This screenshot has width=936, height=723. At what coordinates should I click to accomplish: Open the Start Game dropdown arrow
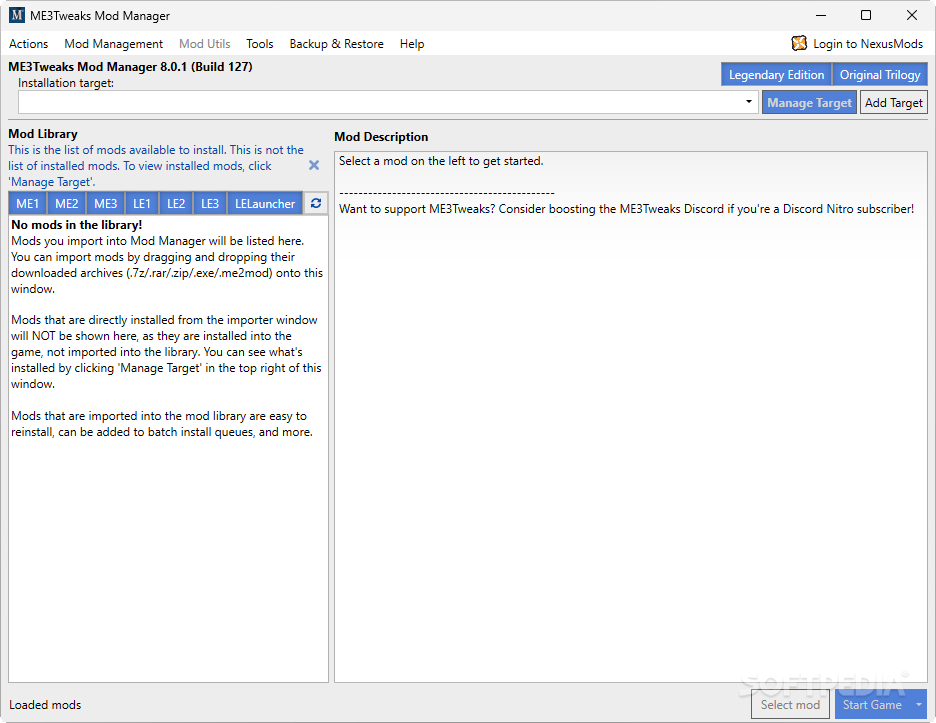pos(919,704)
